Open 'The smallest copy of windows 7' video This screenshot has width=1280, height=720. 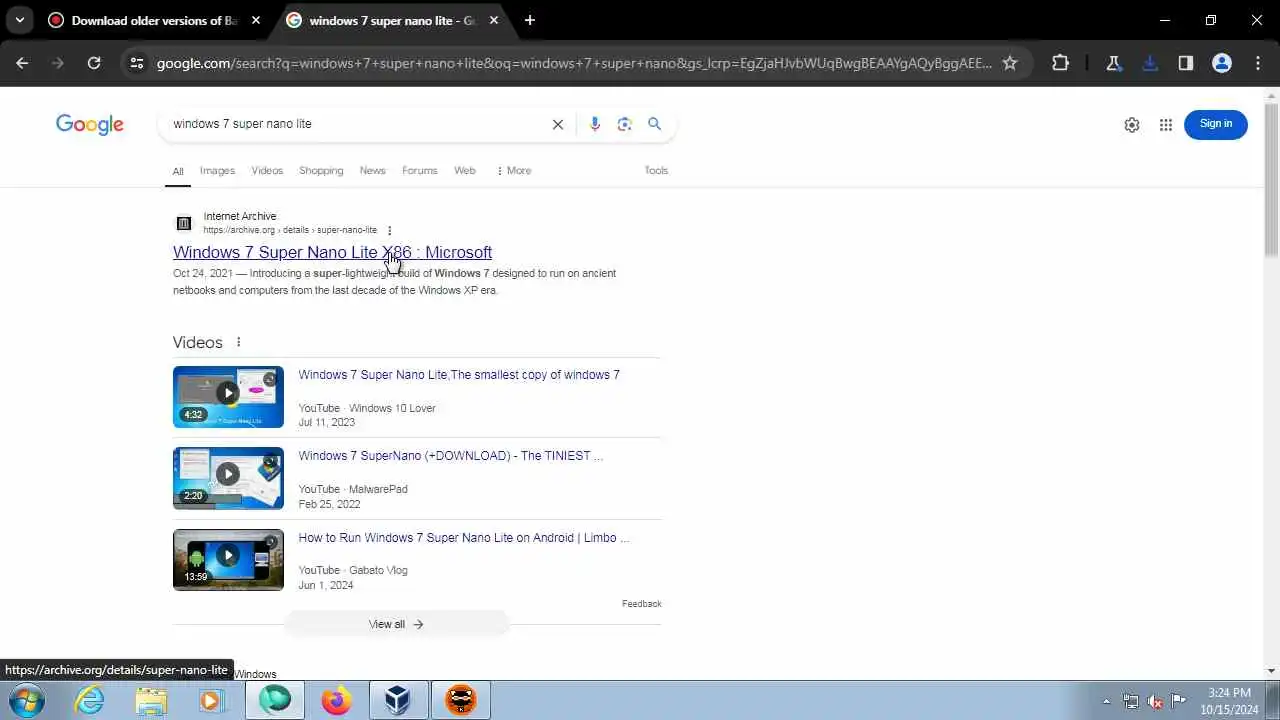click(459, 375)
